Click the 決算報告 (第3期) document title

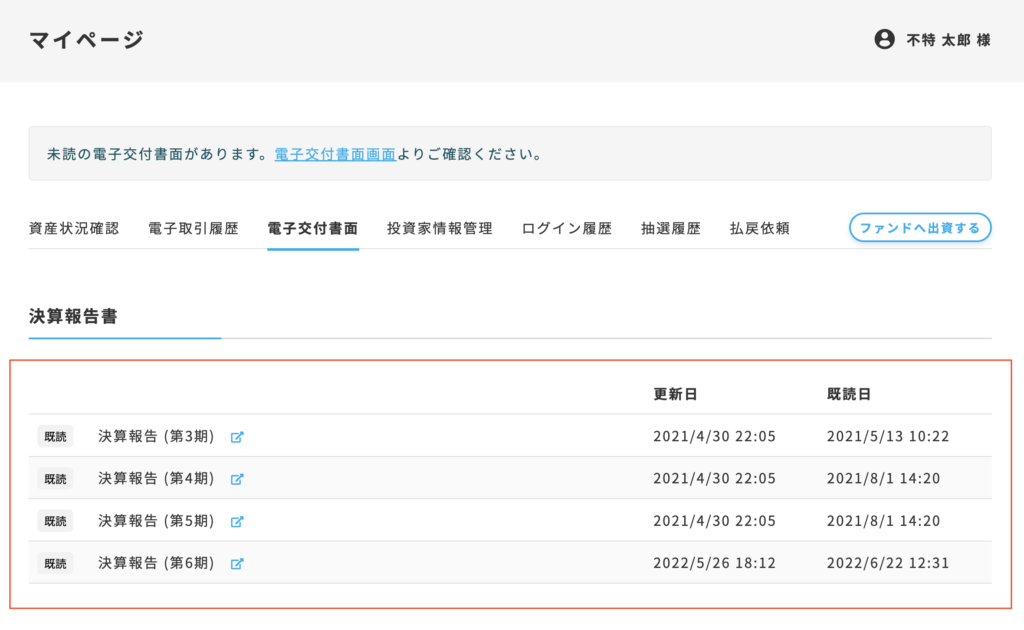coord(156,437)
